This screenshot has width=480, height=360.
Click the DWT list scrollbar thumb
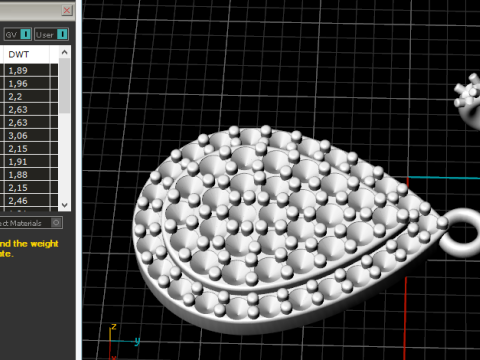[65, 86]
